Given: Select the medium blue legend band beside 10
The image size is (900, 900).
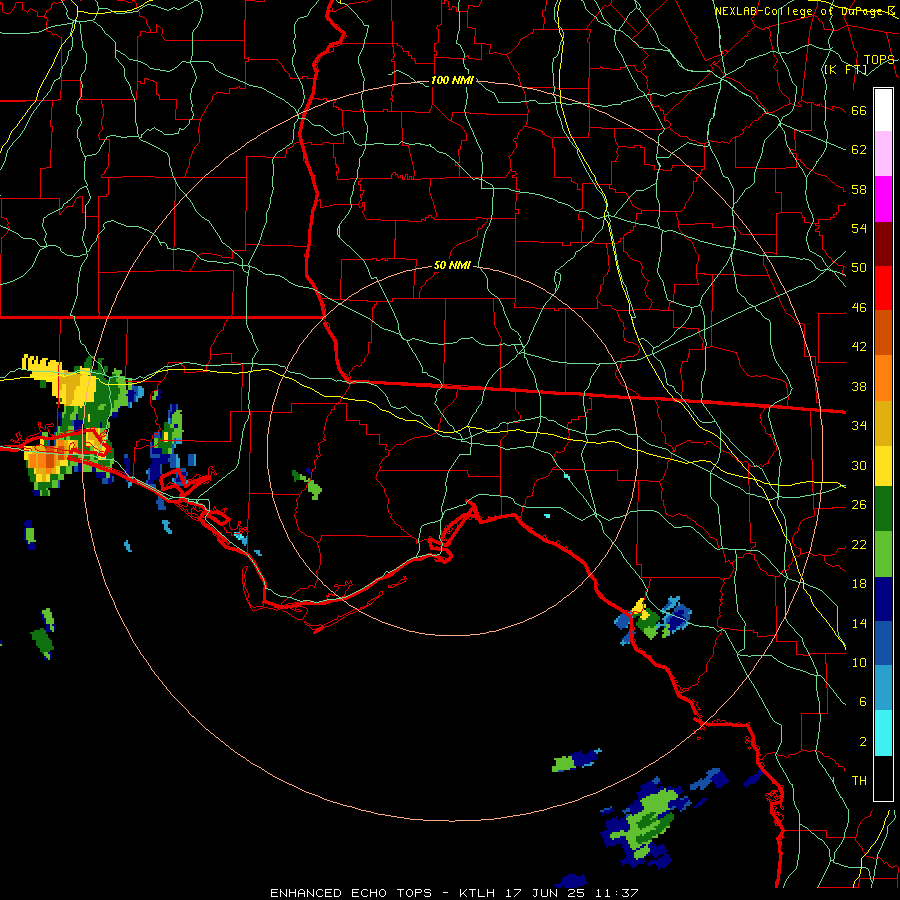Looking at the screenshot, I should pos(883,643).
